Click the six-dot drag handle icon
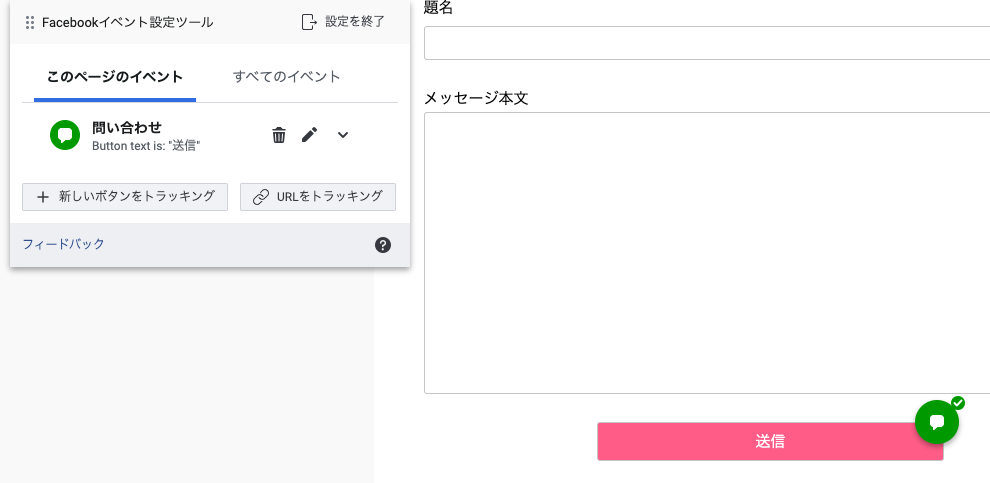Viewport: 990px width, 483px height. pos(30,22)
